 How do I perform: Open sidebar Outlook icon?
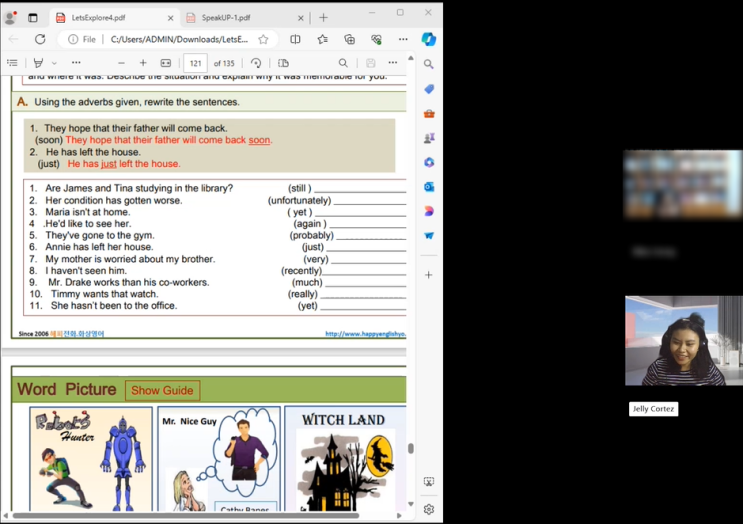click(429, 187)
